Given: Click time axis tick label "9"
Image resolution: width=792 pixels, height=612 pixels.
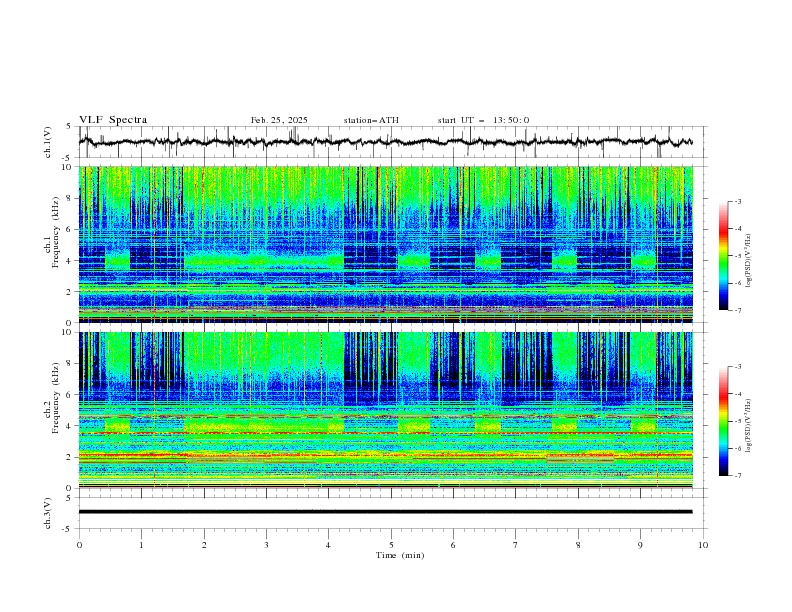Looking at the screenshot, I should [640, 545].
